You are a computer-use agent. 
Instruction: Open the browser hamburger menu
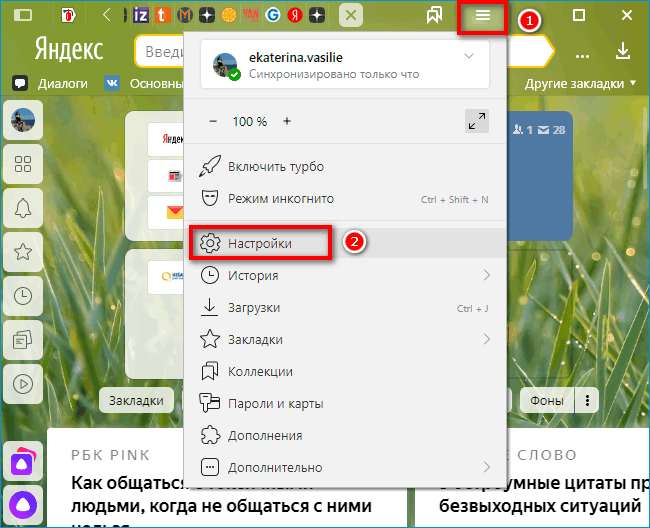click(483, 16)
